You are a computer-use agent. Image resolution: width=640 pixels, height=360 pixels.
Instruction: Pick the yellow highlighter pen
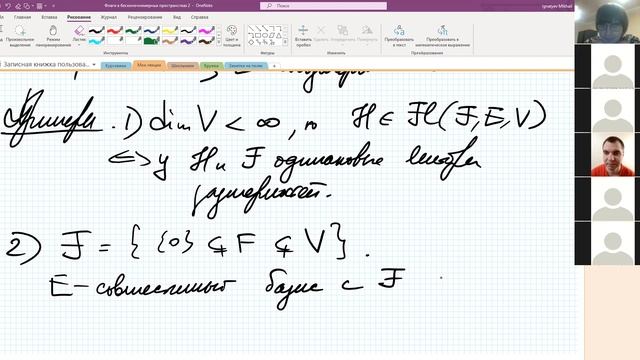(170, 31)
